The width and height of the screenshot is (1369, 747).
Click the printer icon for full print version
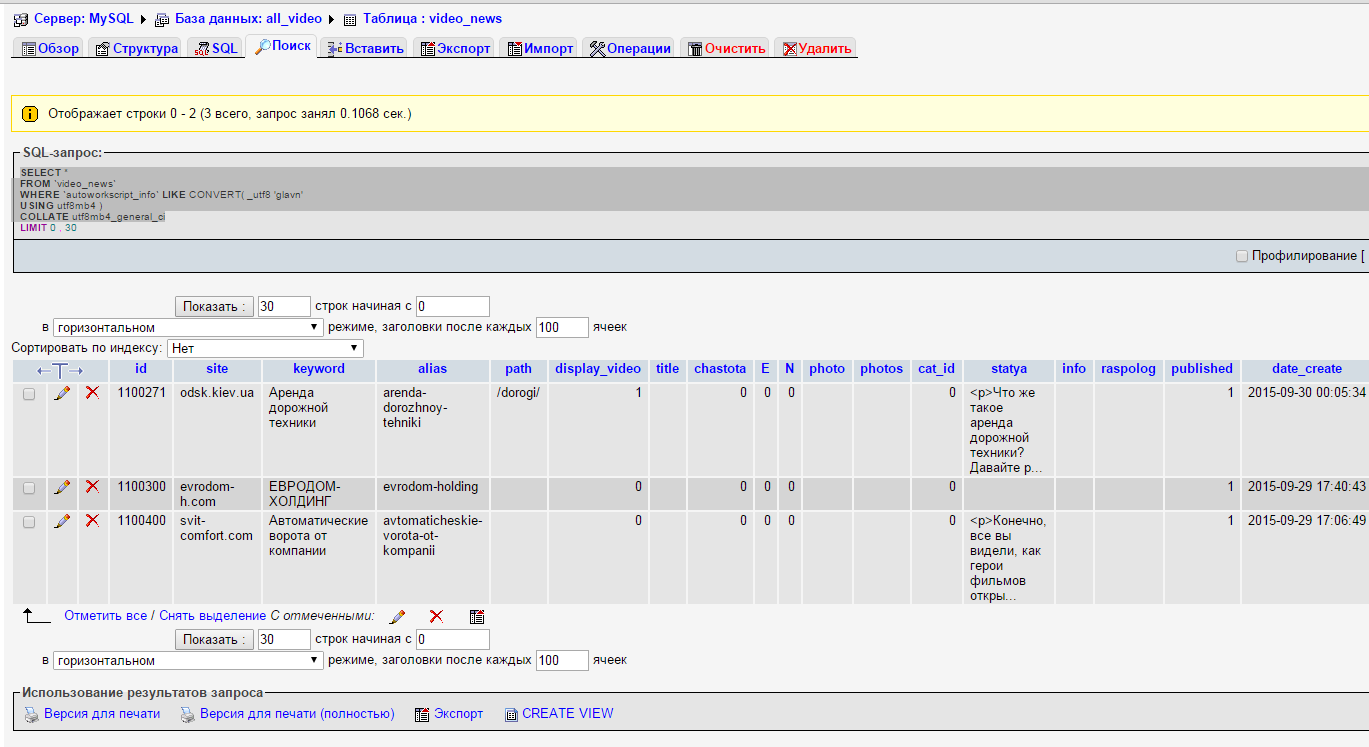[x=187, y=714]
